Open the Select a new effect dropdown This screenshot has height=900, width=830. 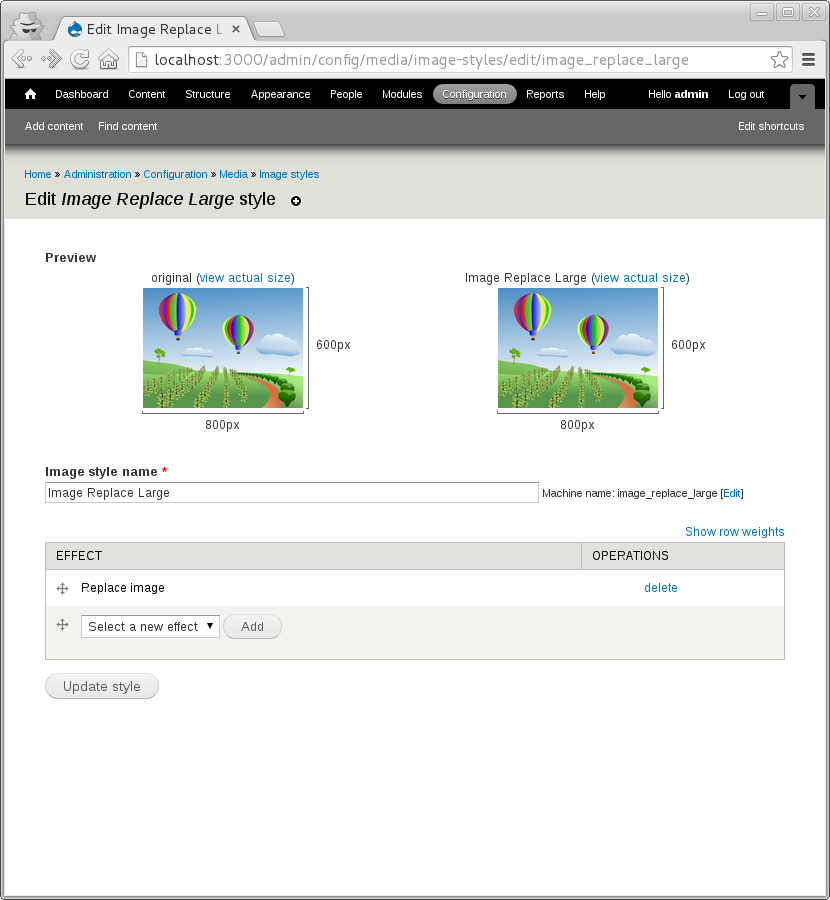coord(150,626)
